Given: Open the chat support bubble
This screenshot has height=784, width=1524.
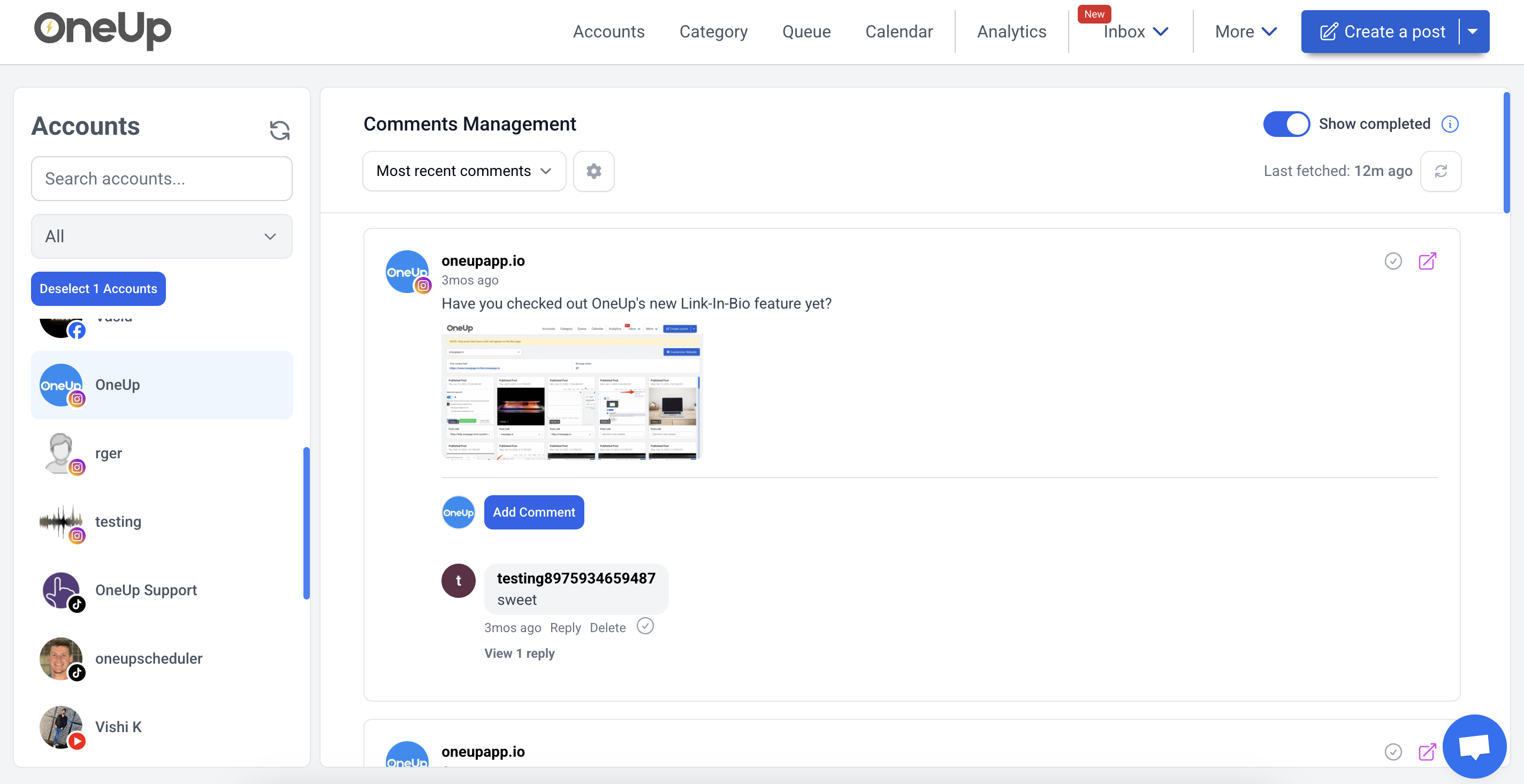Looking at the screenshot, I should [x=1474, y=746].
